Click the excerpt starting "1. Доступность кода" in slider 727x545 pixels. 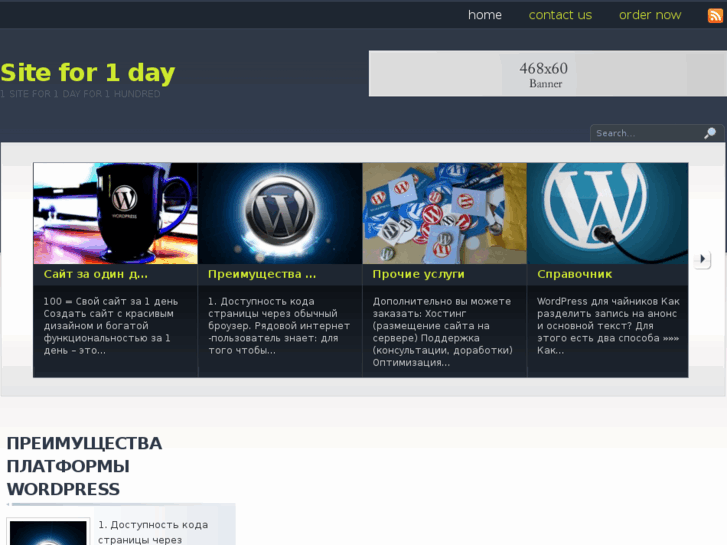279,326
